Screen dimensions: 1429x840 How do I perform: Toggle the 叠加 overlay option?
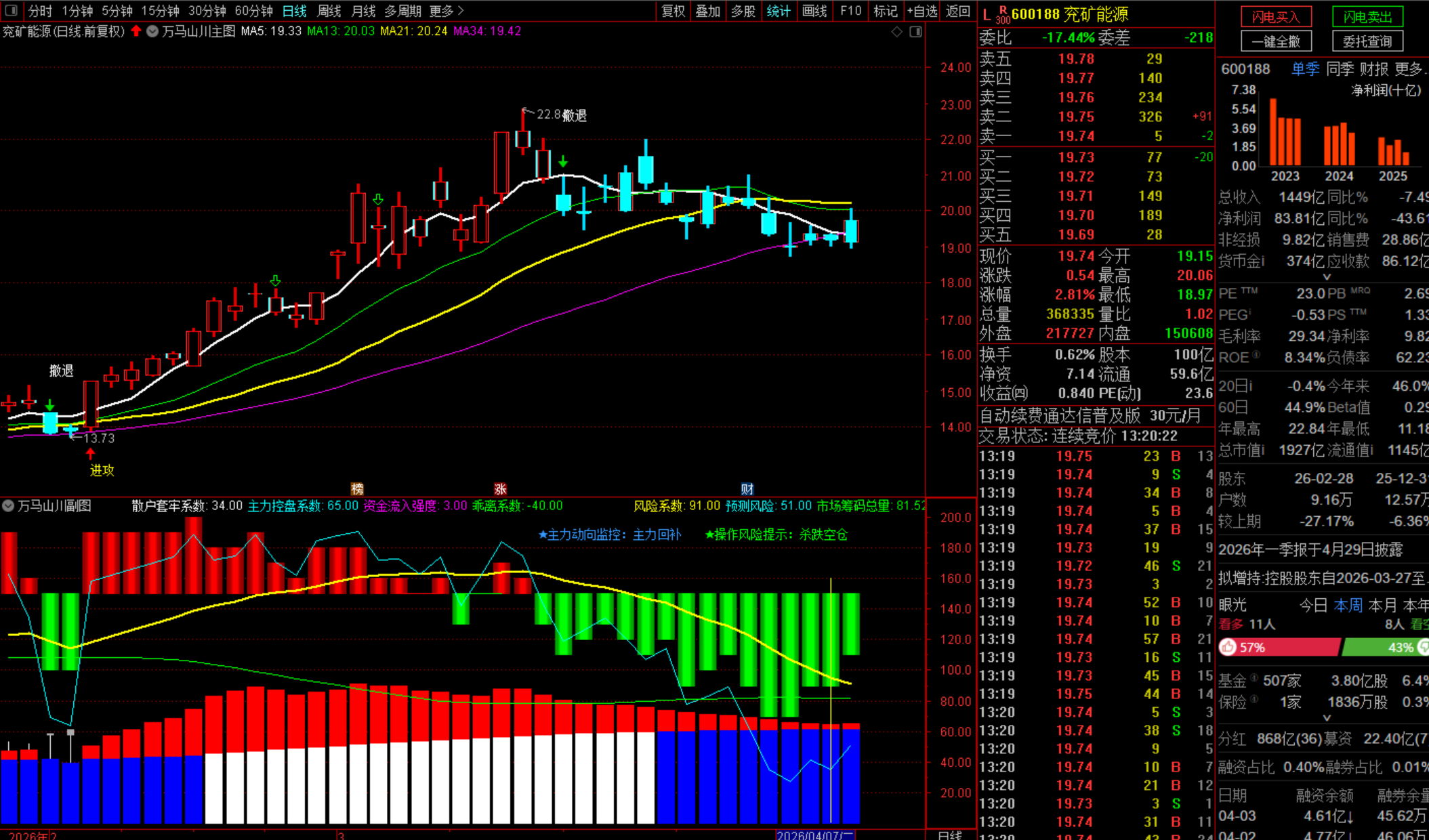tap(708, 11)
